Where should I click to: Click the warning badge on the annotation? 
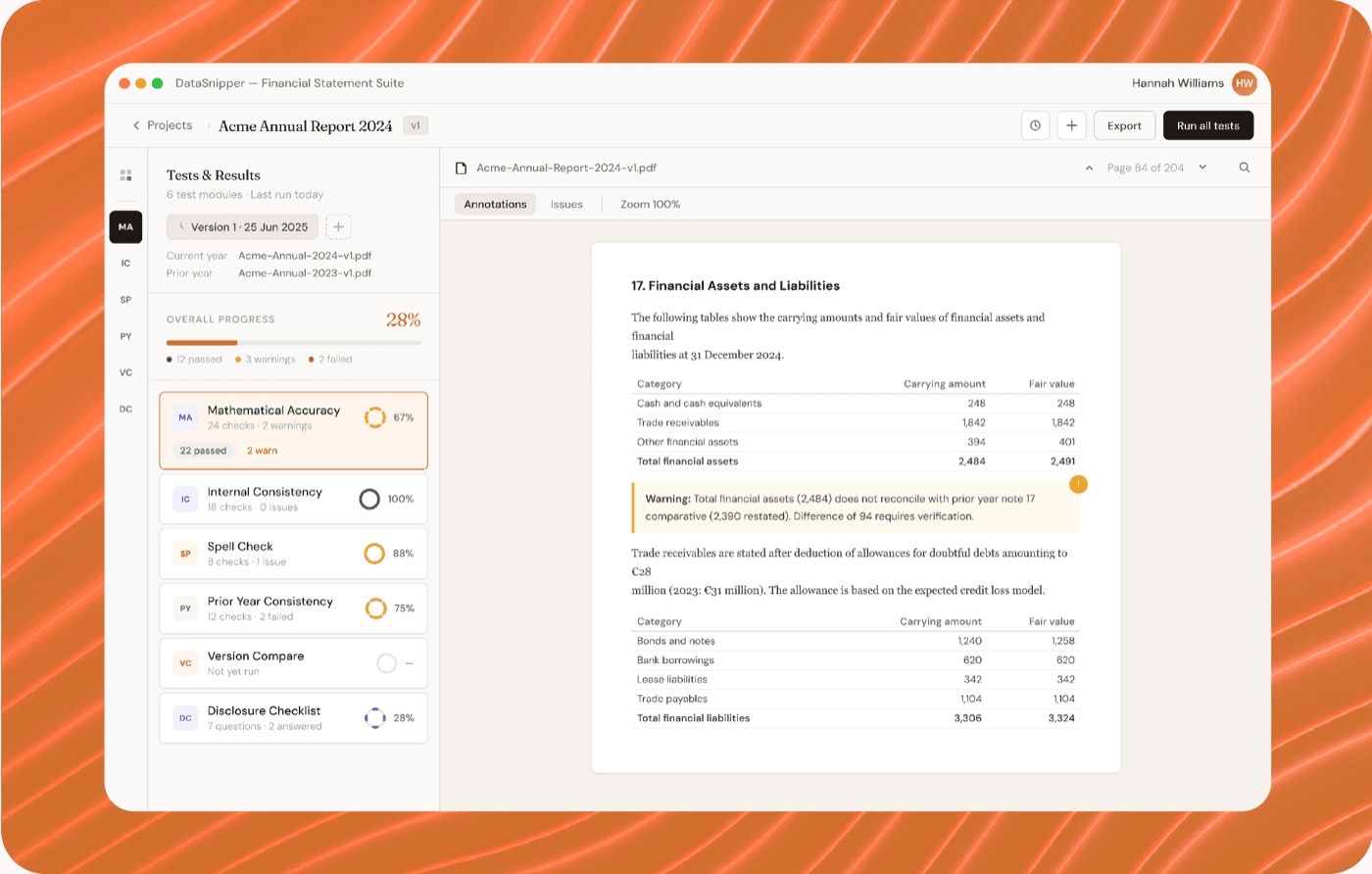[x=1078, y=484]
